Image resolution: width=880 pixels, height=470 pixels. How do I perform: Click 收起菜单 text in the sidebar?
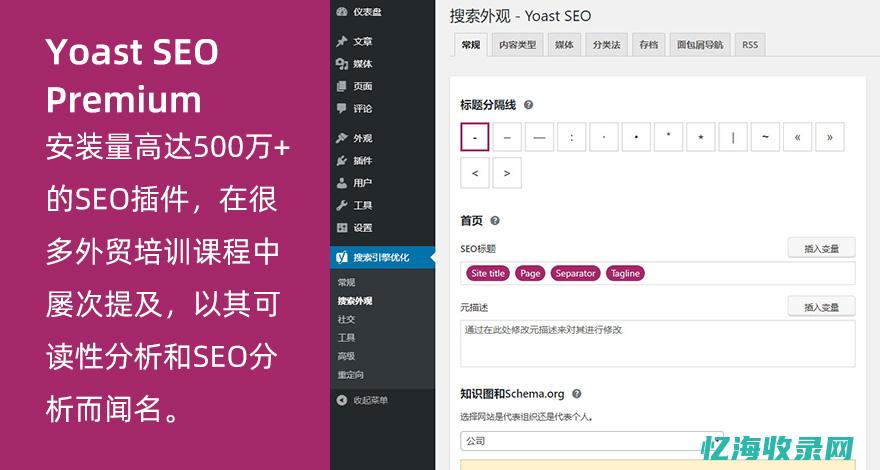[x=370, y=400]
